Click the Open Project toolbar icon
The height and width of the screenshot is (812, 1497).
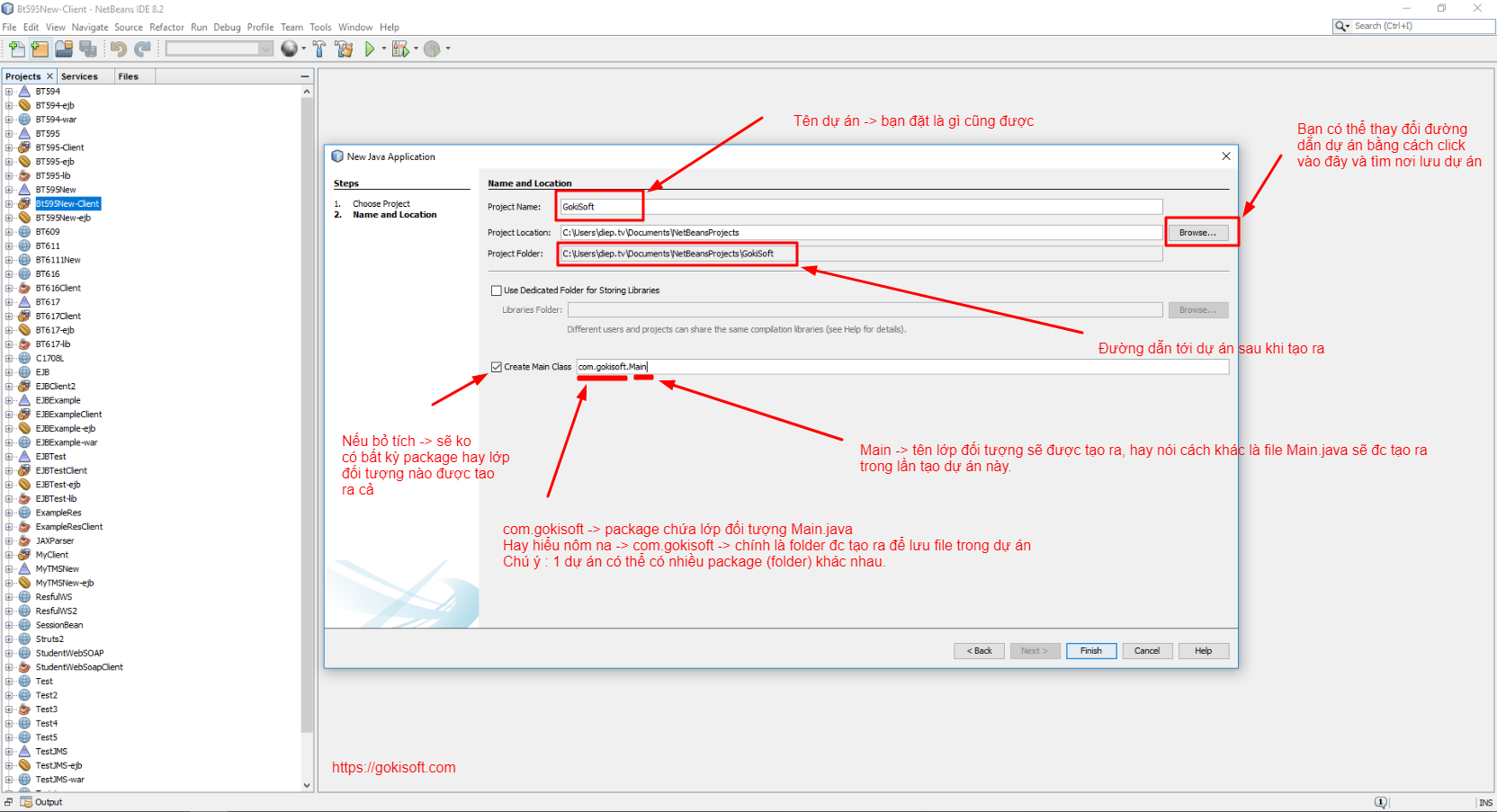click(64, 49)
